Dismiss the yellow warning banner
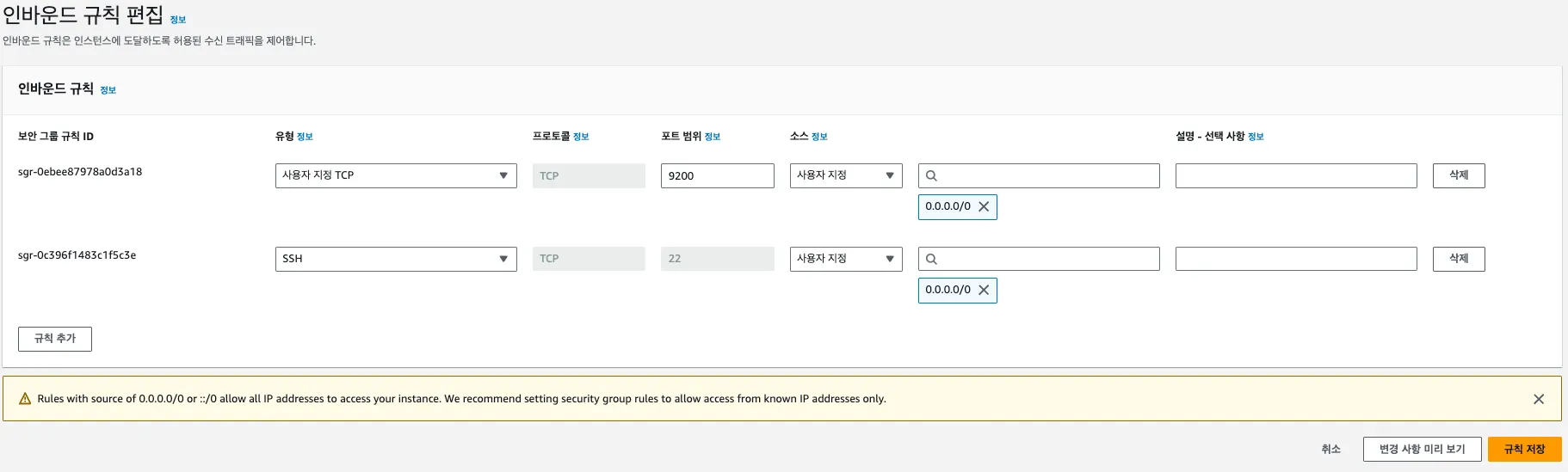Screen dimensions: 1568x472 tap(1538, 399)
